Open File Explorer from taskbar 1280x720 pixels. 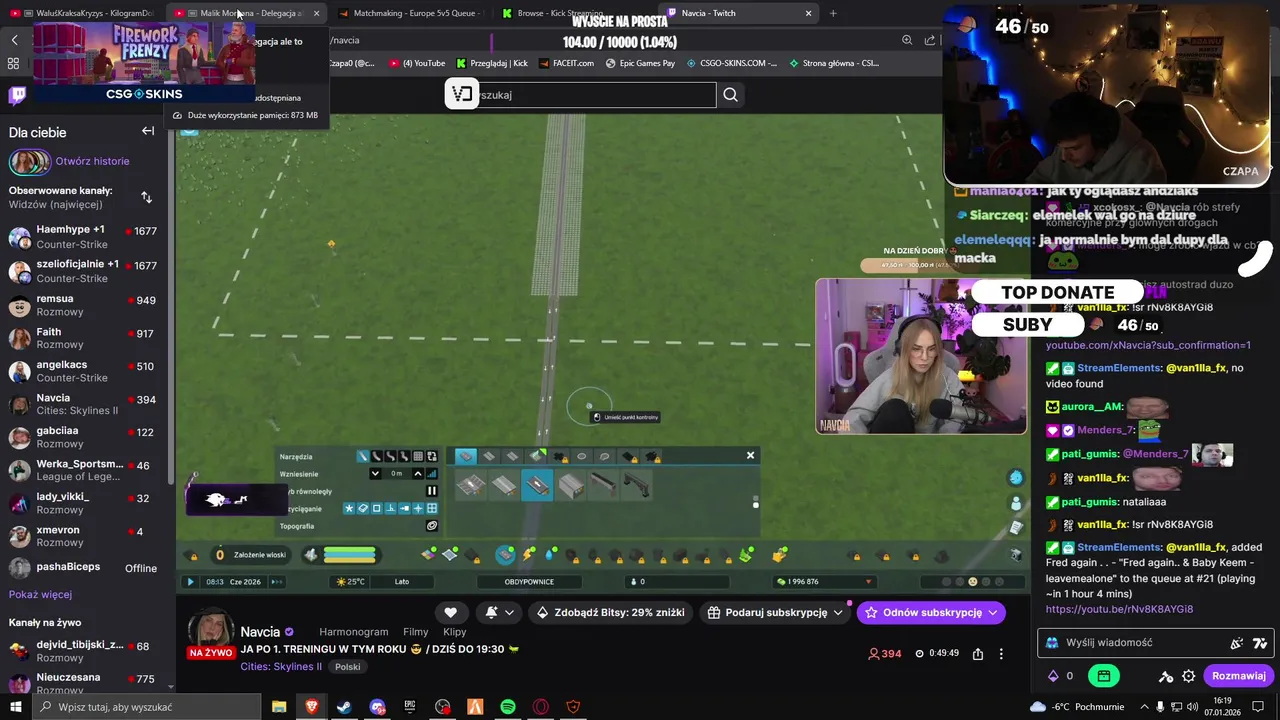(x=279, y=707)
